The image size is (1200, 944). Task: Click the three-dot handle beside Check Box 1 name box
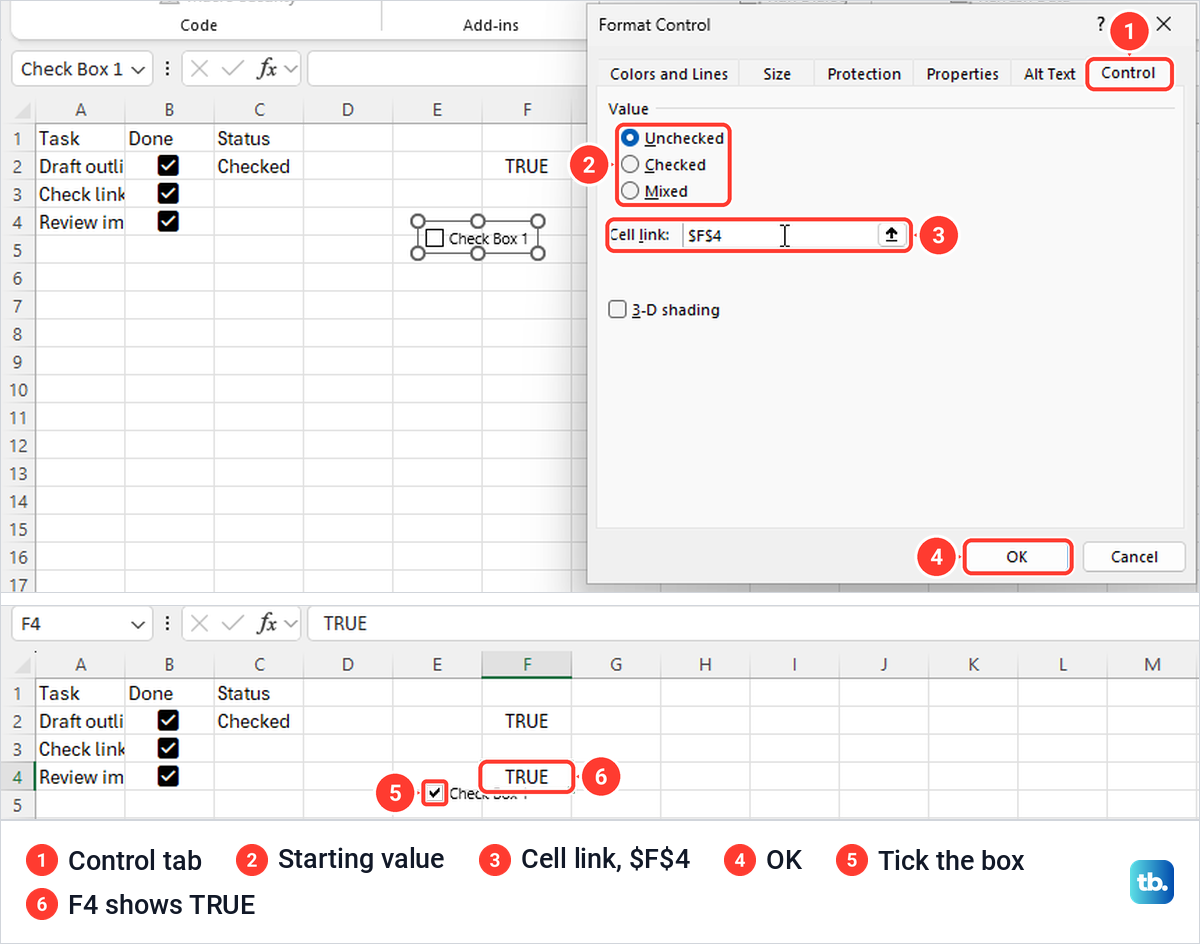point(167,69)
